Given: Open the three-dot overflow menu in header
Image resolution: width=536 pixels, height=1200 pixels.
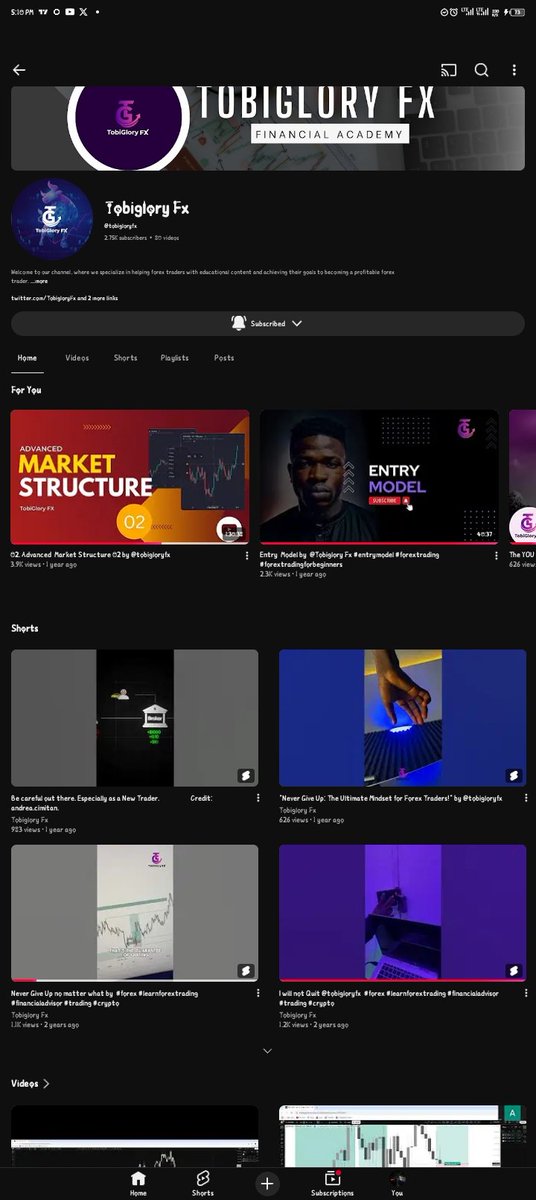Looking at the screenshot, I should tap(514, 70).
